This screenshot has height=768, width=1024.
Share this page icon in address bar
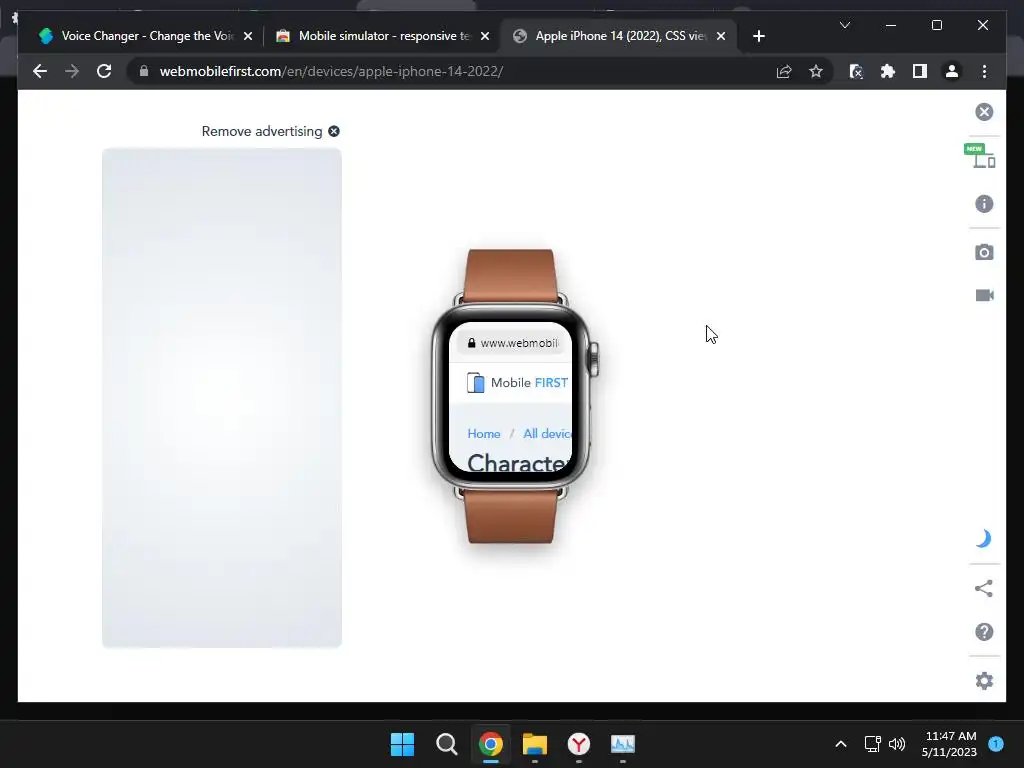[784, 71]
